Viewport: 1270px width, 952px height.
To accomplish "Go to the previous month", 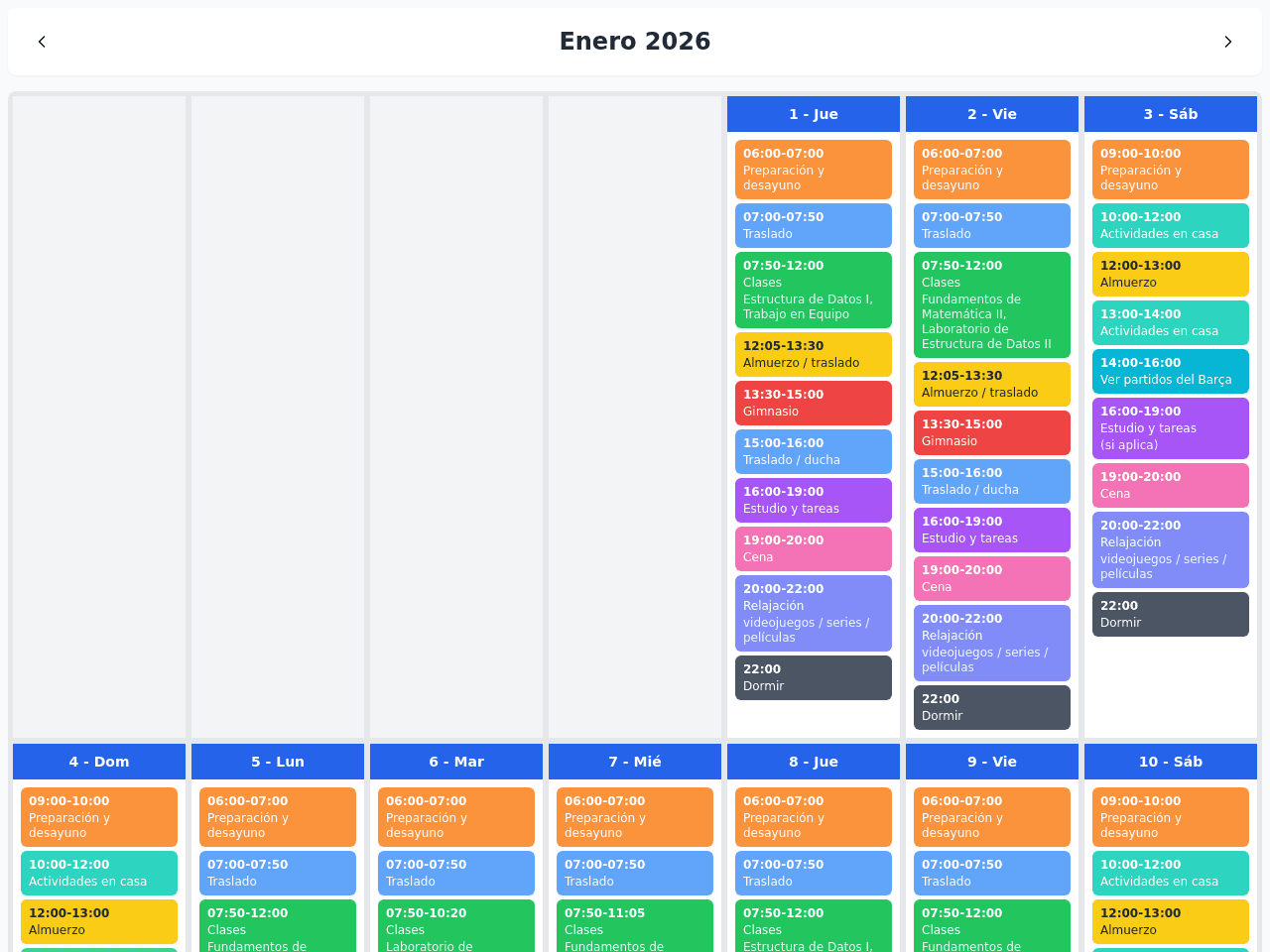I will 42,42.
